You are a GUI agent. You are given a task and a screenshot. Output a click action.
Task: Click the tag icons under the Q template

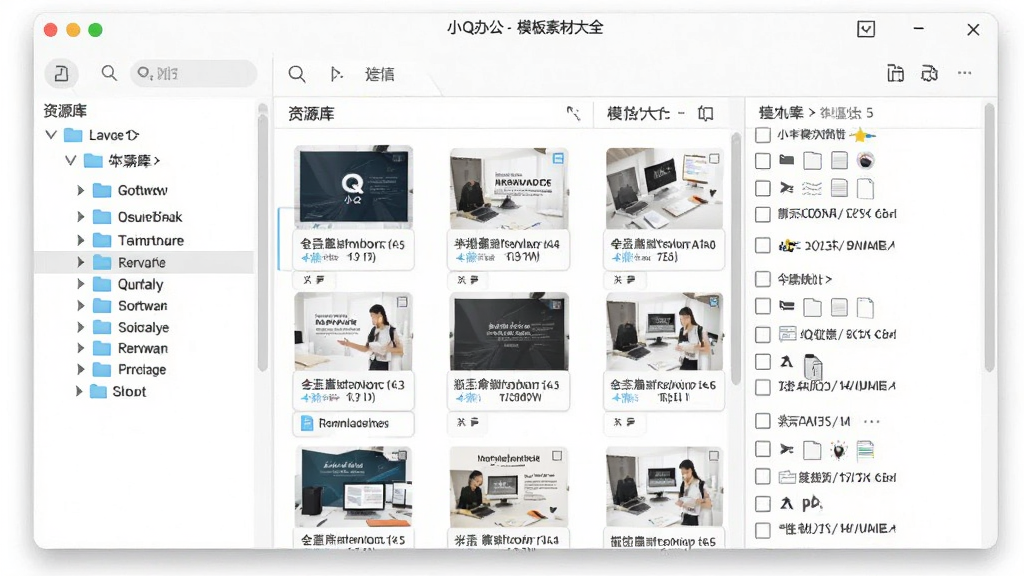(x=313, y=280)
